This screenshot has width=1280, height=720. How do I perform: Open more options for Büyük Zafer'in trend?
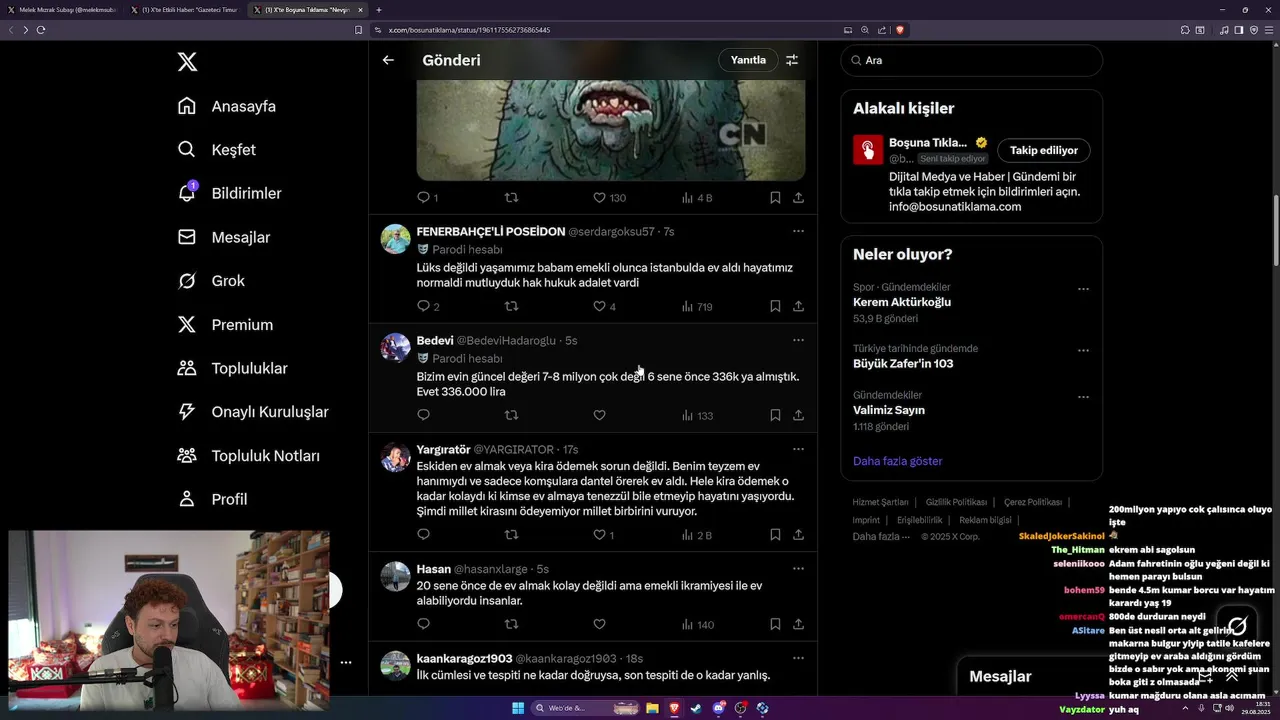[1083, 351]
